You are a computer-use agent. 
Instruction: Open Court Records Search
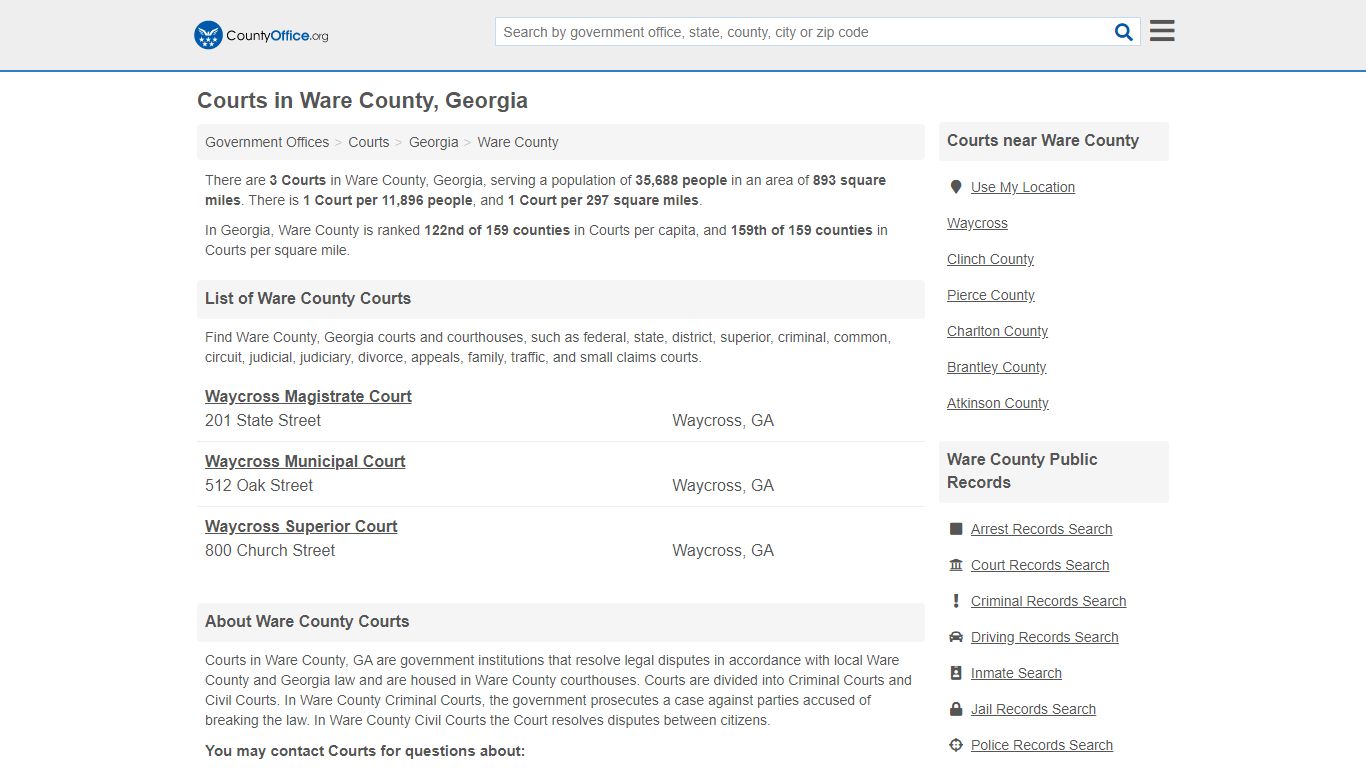pos(1040,565)
